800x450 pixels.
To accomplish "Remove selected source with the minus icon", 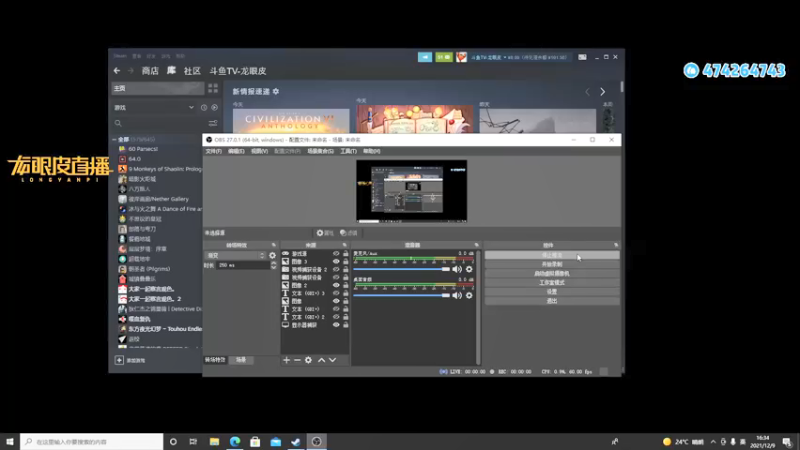I will pyautogui.click(x=297, y=360).
